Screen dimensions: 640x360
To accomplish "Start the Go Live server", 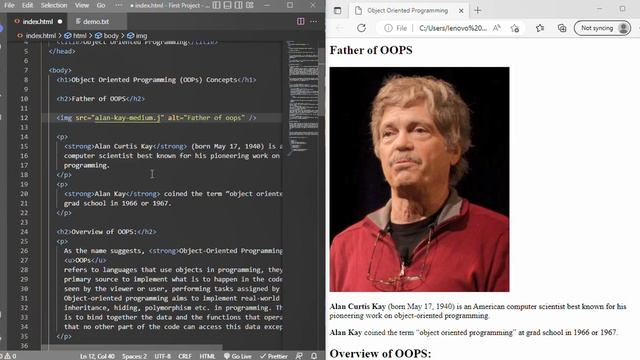I will (238, 356).
